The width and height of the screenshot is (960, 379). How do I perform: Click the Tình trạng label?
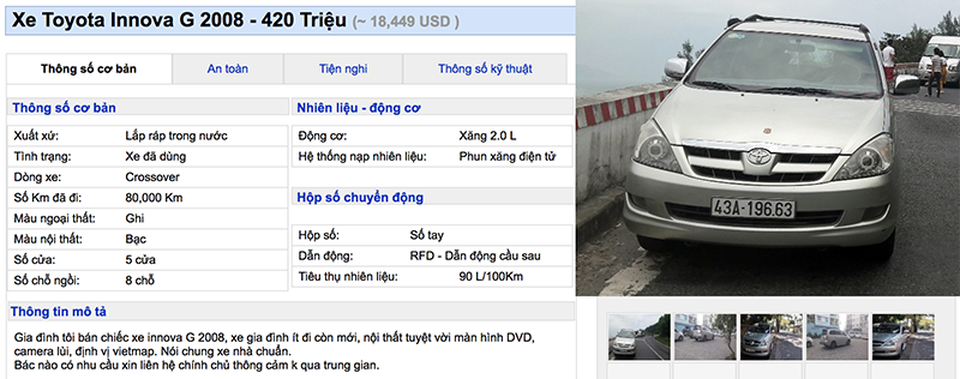pyautogui.click(x=42, y=157)
